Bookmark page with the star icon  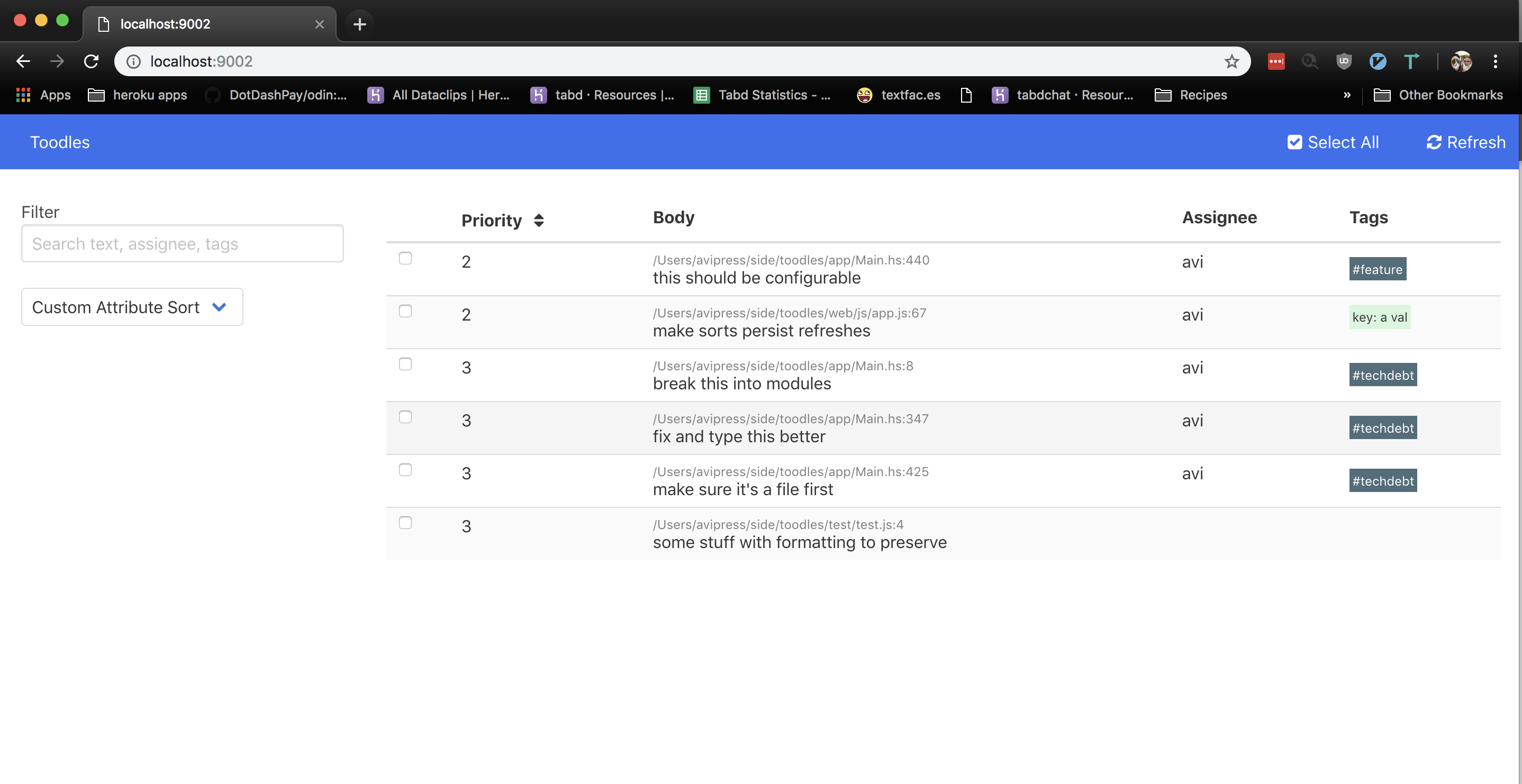pyautogui.click(x=1231, y=61)
